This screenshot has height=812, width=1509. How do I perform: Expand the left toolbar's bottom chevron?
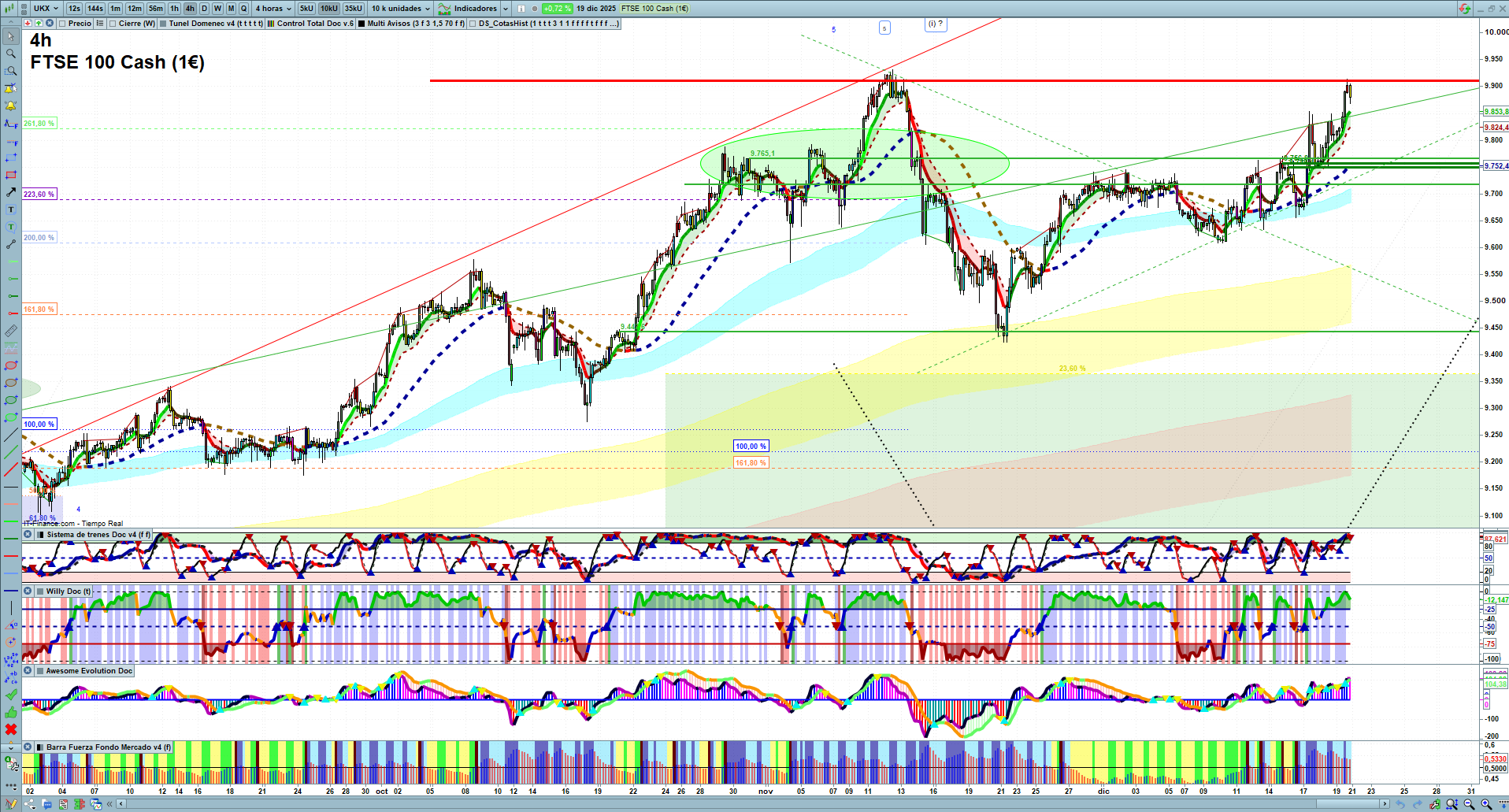(11, 747)
